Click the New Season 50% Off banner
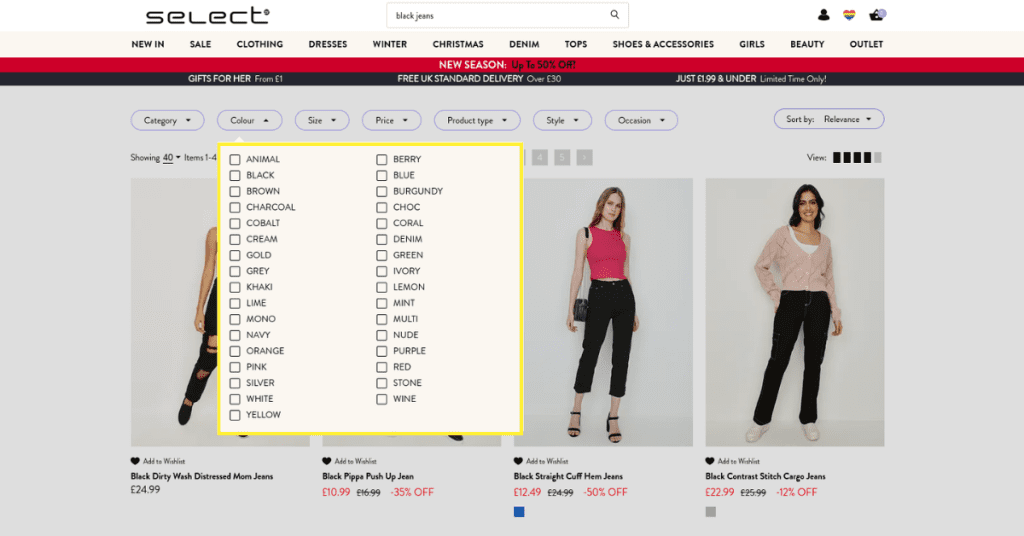 click(x=507, y=65)
